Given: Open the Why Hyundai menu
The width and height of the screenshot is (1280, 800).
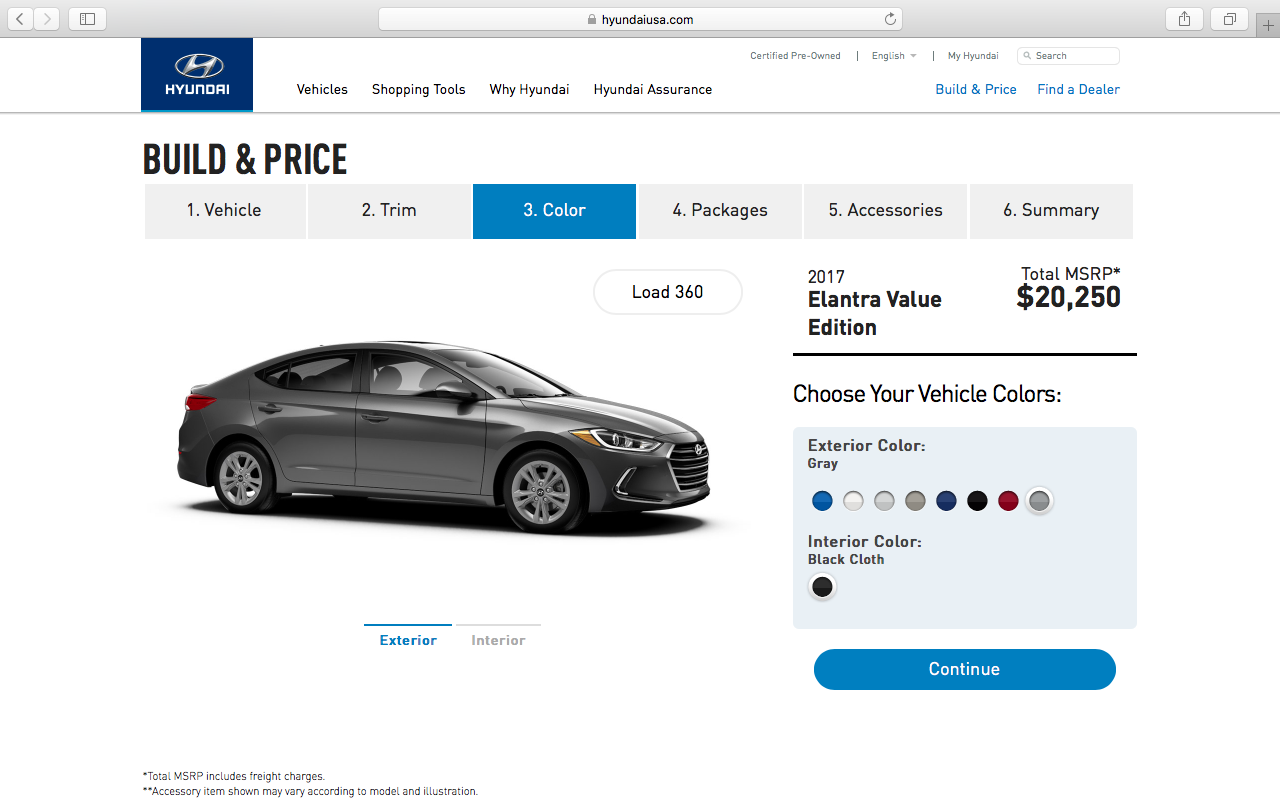Looking at the screenshot, I should click(x=529, y=89).
